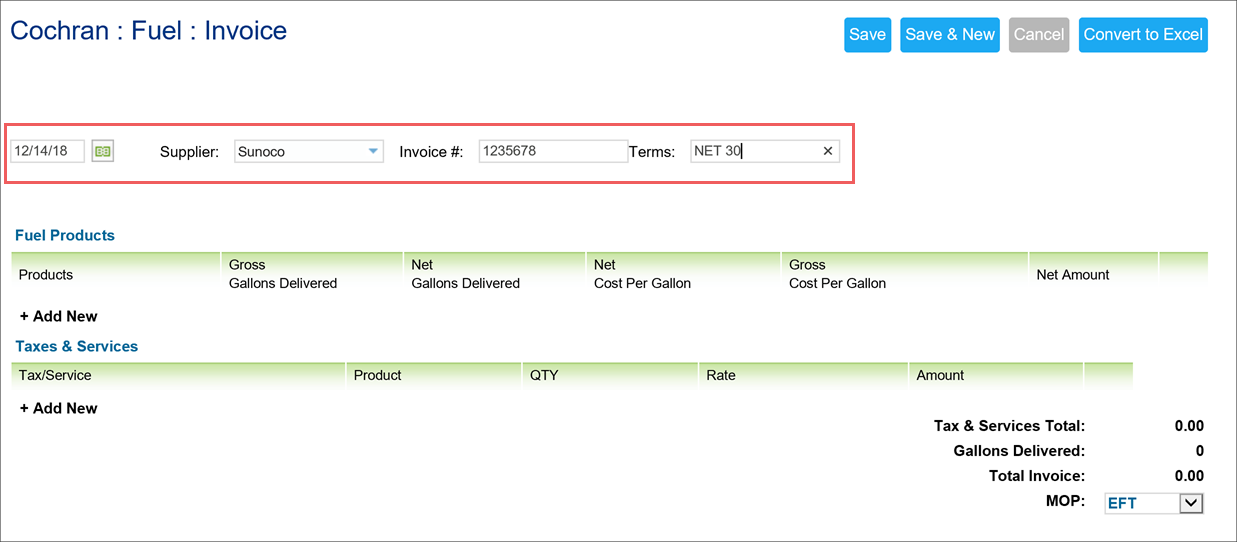The width and height of the screenshot is (1237, 542).
Task: Click the Net Amount column header
Action: tap(1073, 274)
